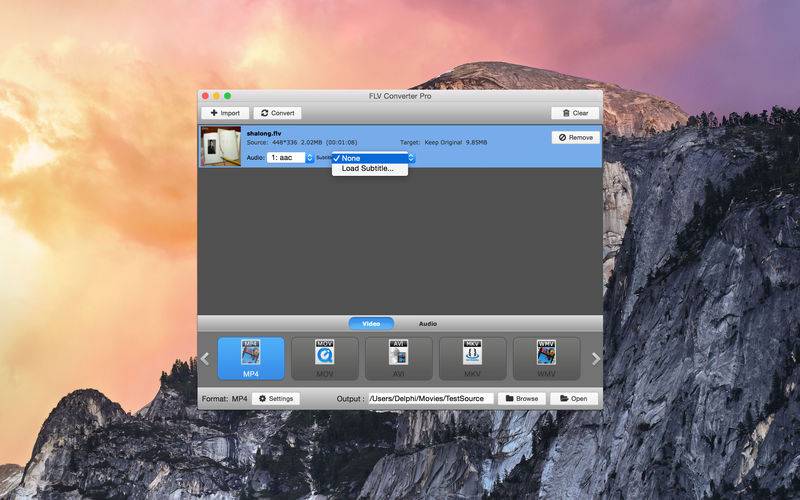Show previous formats with left arrow
Viewport: 800px width, 500px height.
click(205, 359)
